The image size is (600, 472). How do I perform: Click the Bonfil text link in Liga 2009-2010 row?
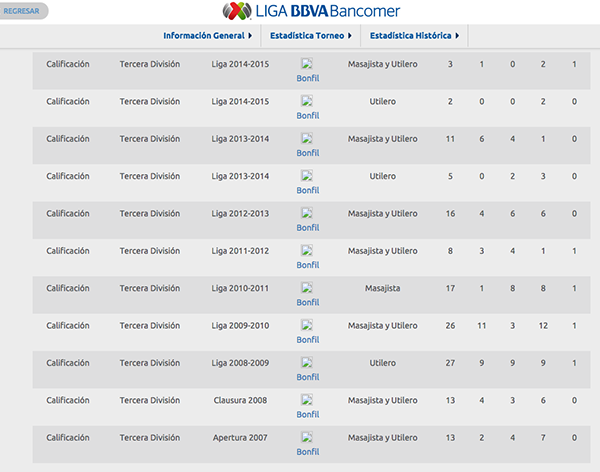tap(308, 340)
